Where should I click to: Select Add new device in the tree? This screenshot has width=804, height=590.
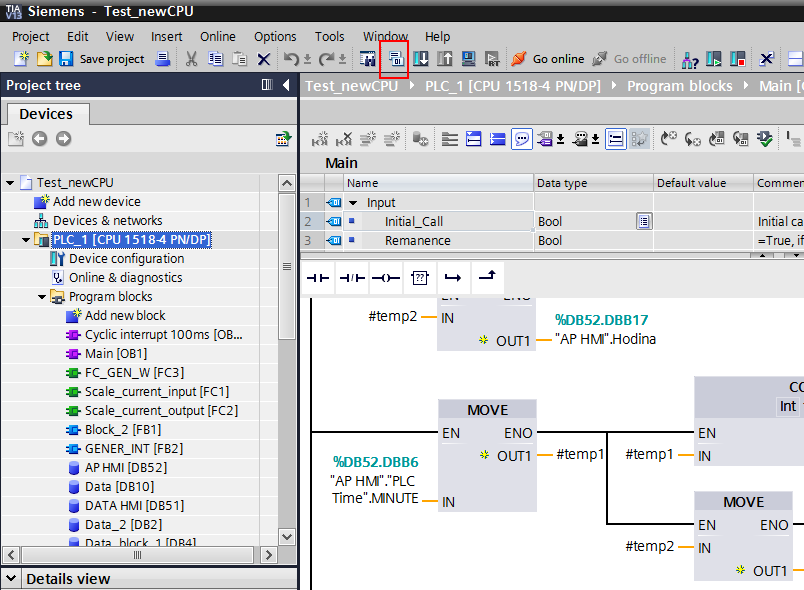pyautogui.click(x=97, y=201)
